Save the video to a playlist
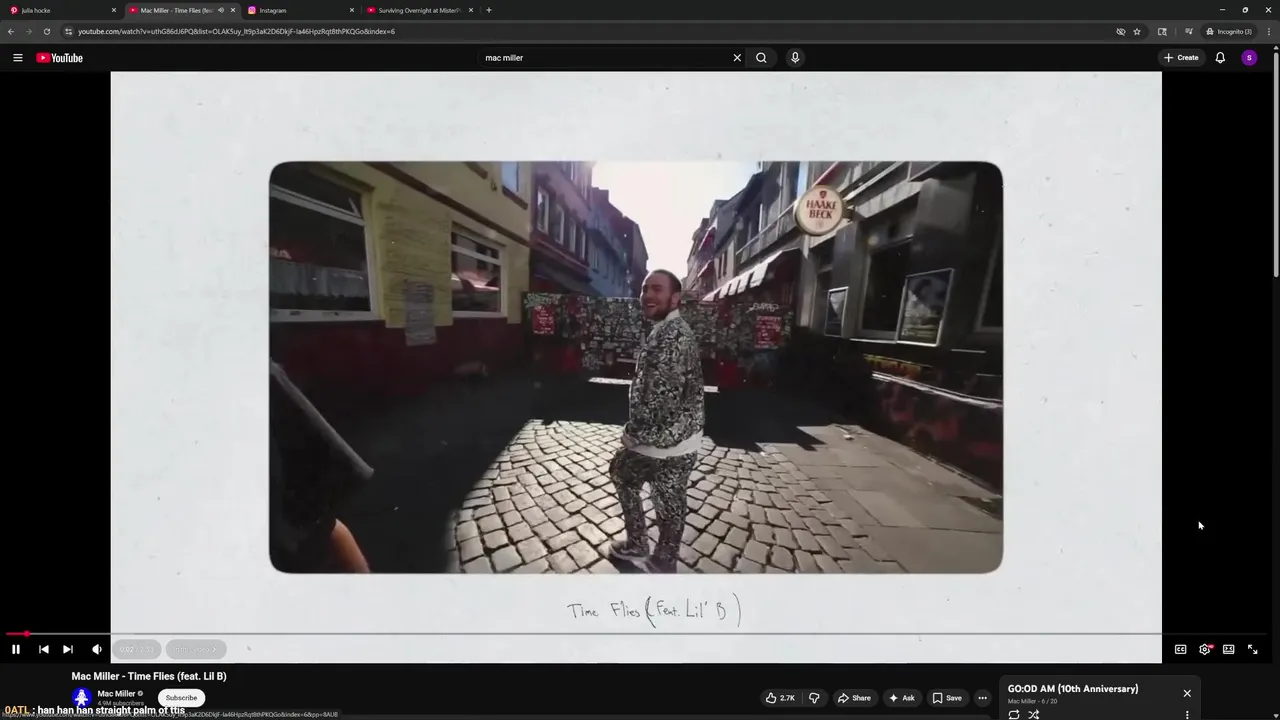 pyautogui.click(x=947, y=698)
